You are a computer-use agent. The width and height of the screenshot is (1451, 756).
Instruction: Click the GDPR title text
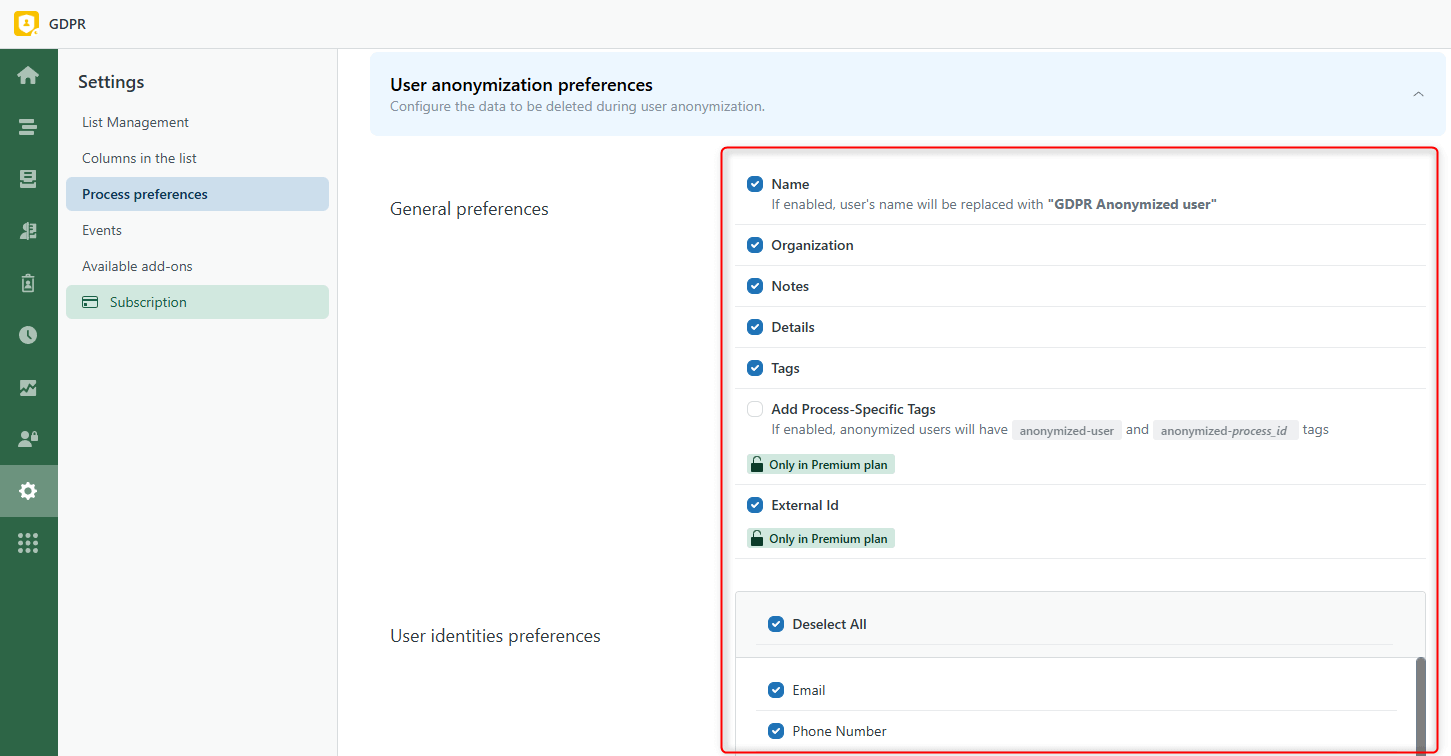tap(67, 24)
